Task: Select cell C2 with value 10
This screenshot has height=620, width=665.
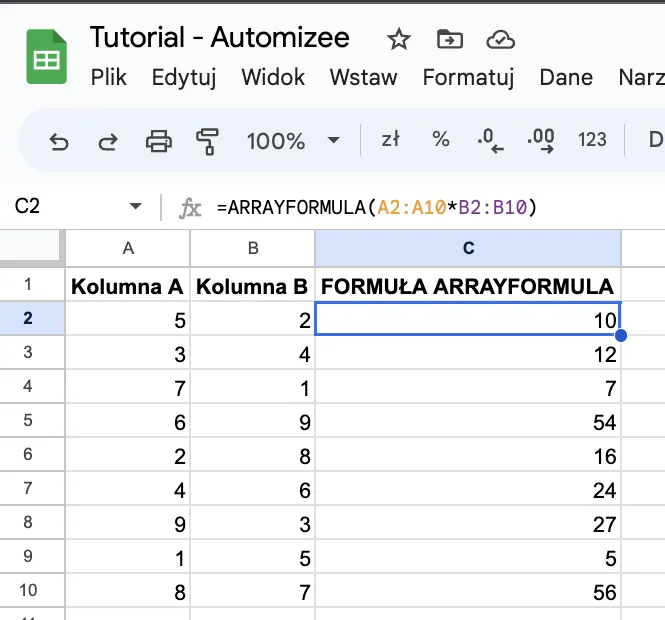Action: point(468,318)
